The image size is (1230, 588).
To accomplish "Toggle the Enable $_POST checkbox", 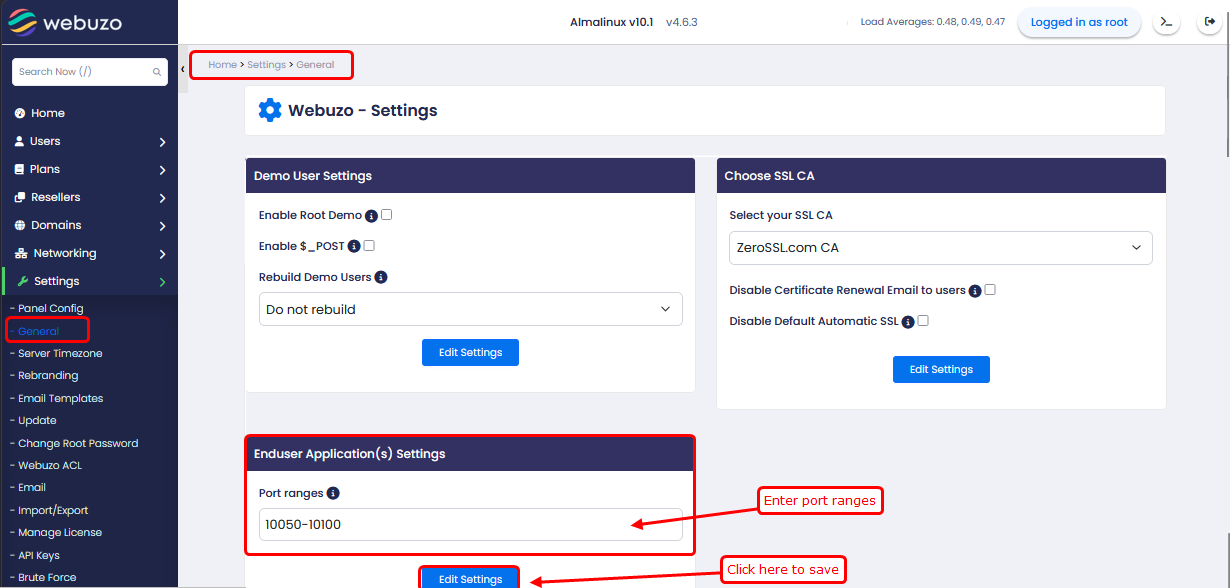I will [369, 245].
